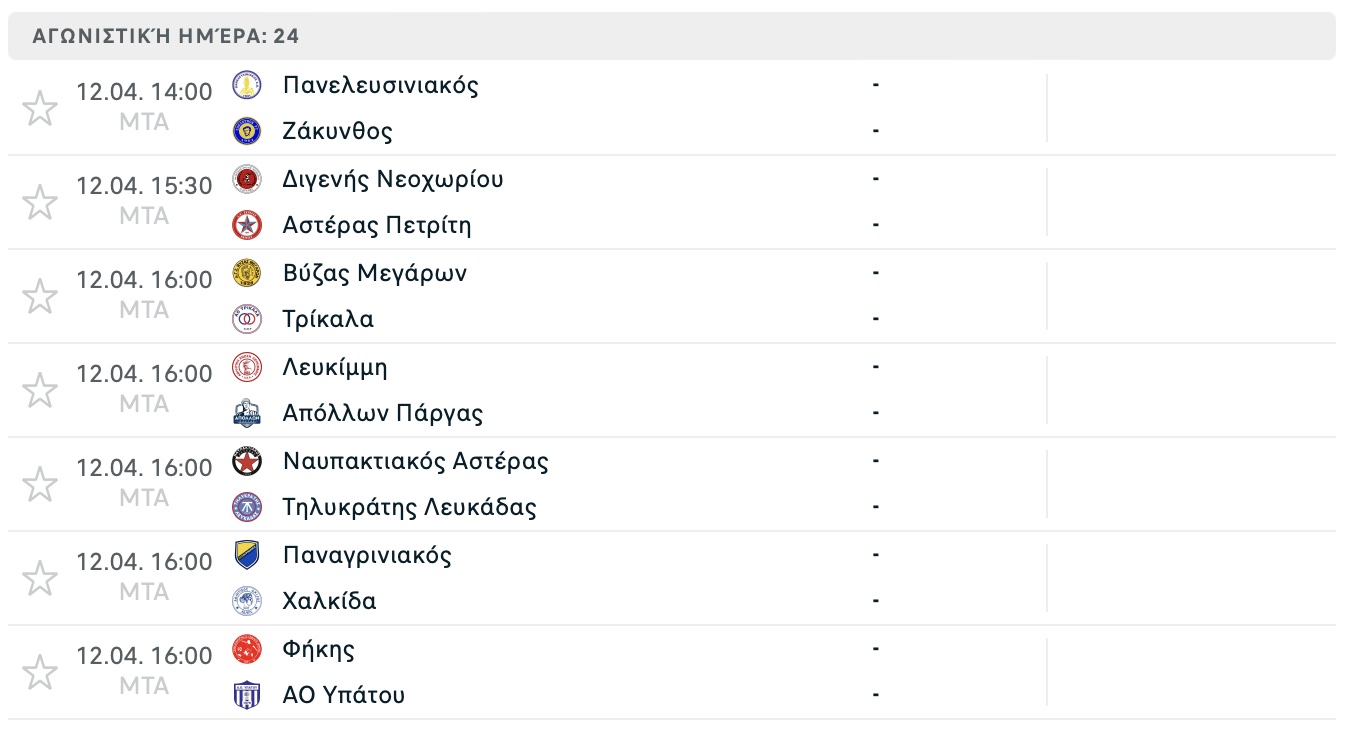Click the Βύζας Μεγάρων team logo
The width and height of the screenshot is (1348, 734).
click(246, 273)
